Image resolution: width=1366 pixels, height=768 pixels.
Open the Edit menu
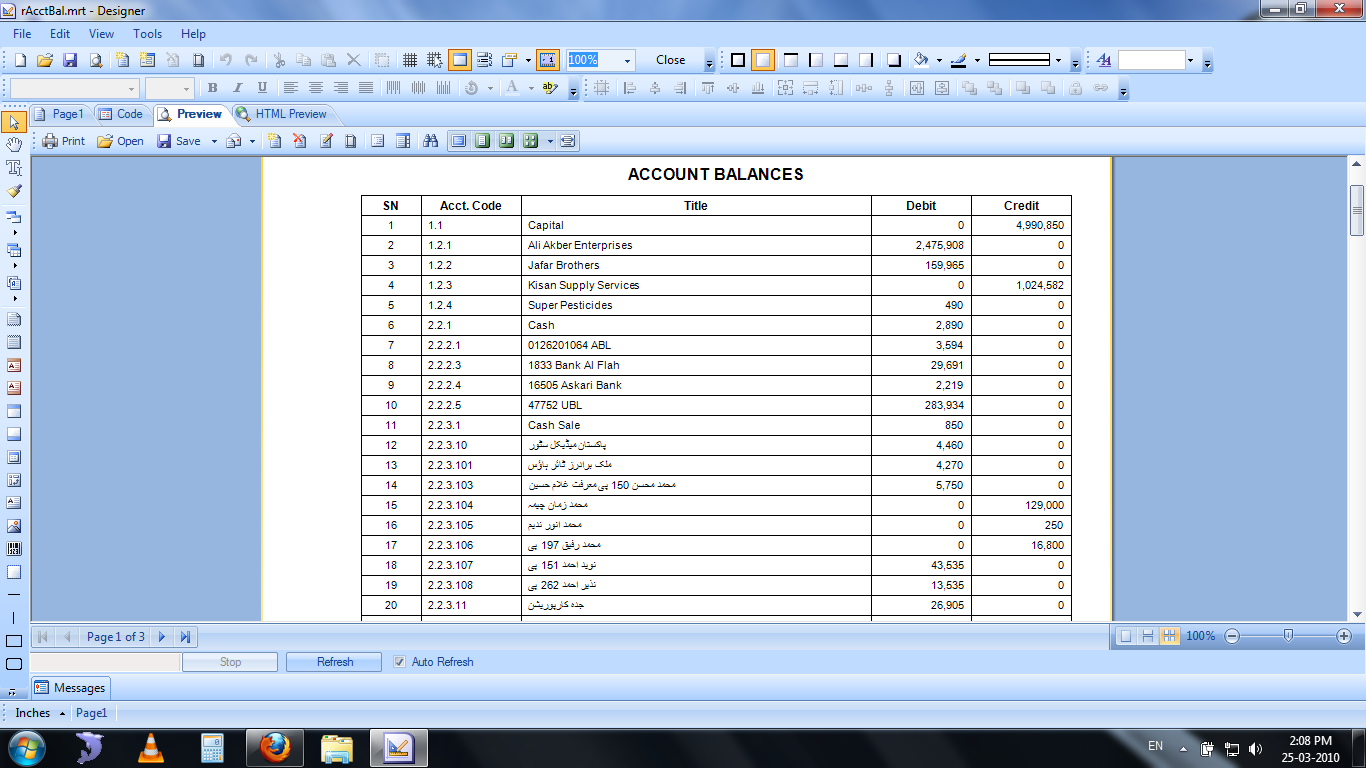[60, 33]
